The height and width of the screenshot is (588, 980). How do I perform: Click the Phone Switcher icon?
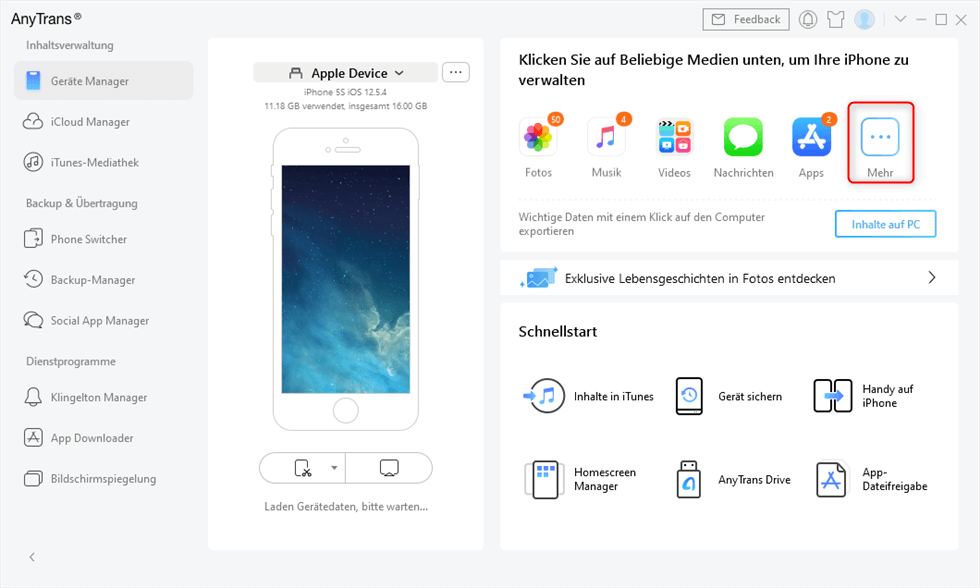(33, 239)
